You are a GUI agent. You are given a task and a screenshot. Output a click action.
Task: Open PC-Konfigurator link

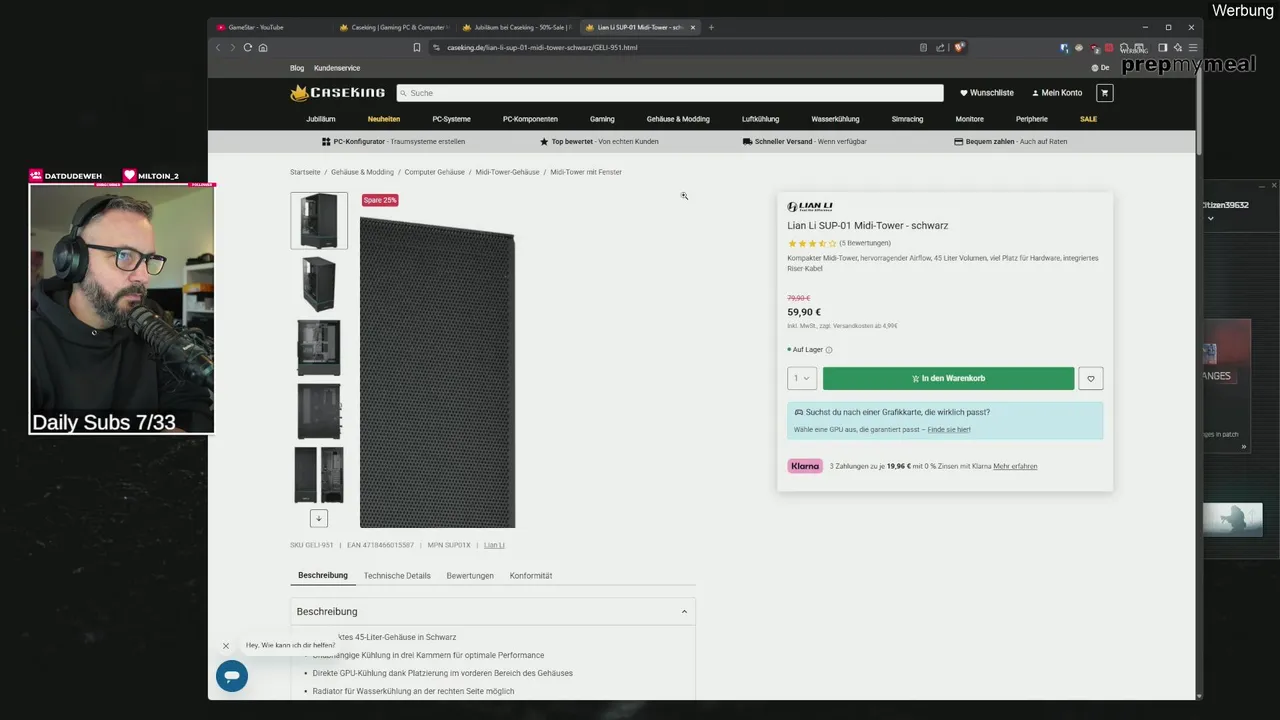coord(394,141)
